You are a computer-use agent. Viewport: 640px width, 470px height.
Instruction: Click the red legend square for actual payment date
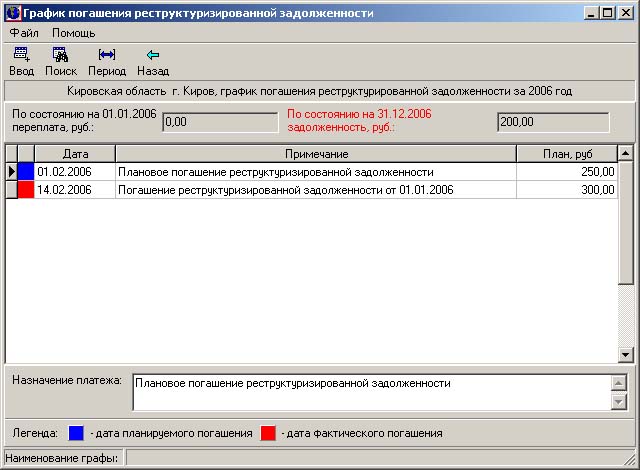click(x=268, y=433)
